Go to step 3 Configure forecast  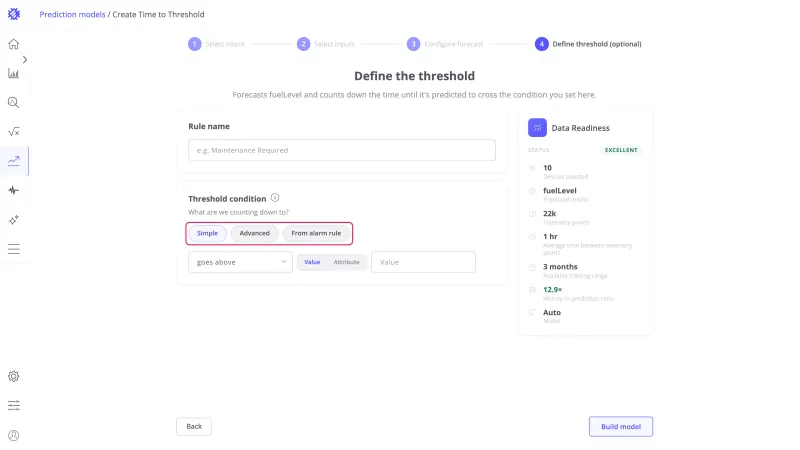click(x=445, y=44)
